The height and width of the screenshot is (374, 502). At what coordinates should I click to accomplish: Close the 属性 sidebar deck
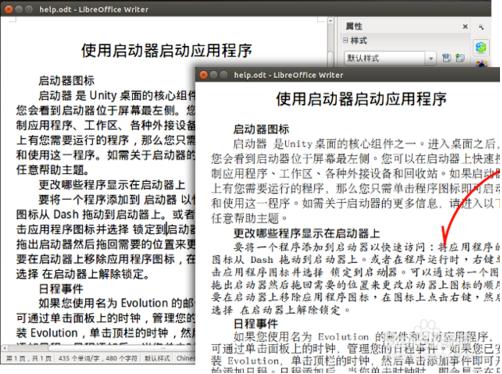pos(465,26)
